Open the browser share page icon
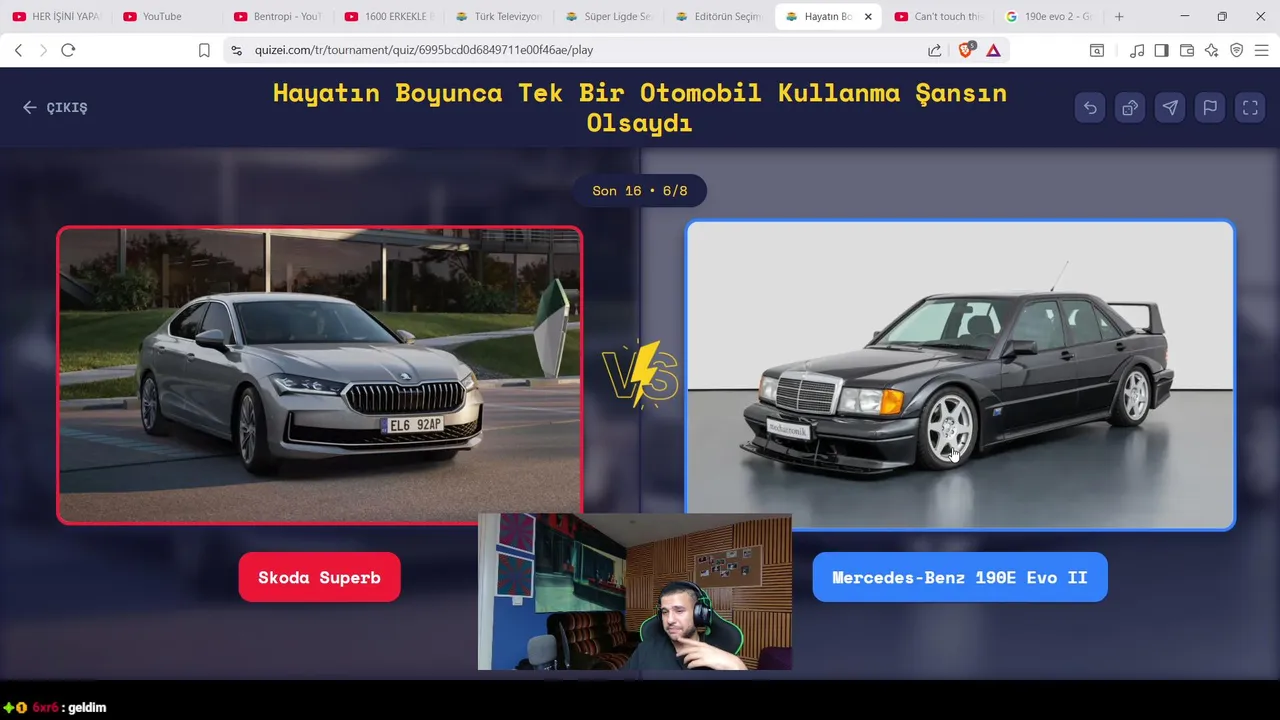 point(934,50)
